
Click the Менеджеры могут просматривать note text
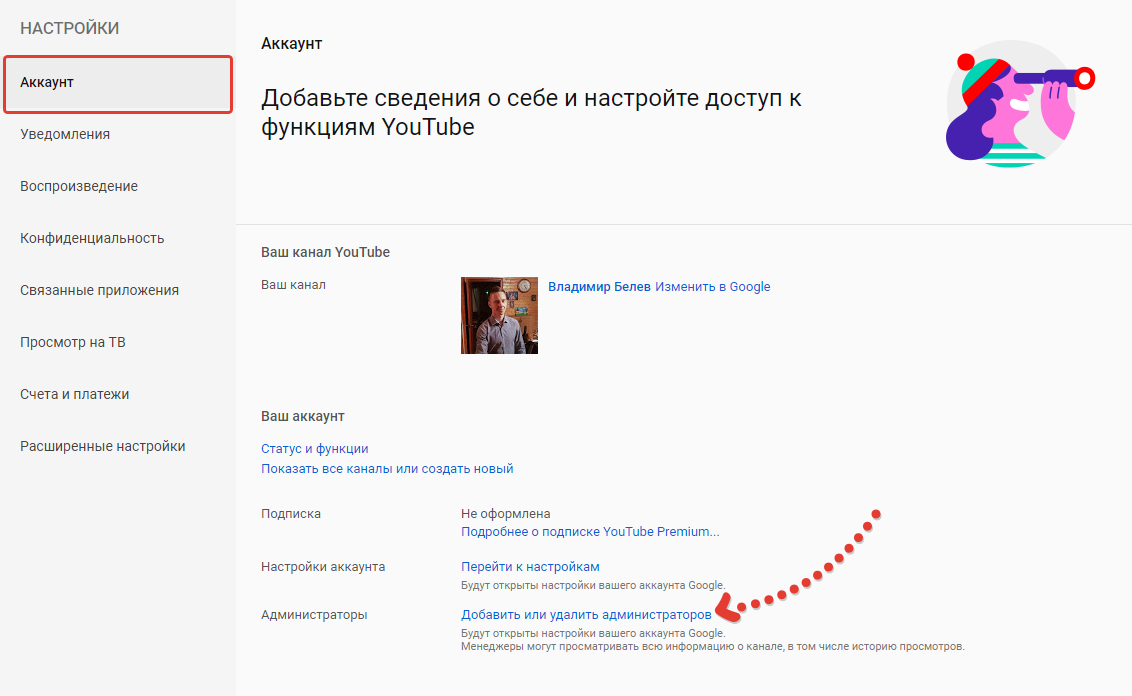713,646
